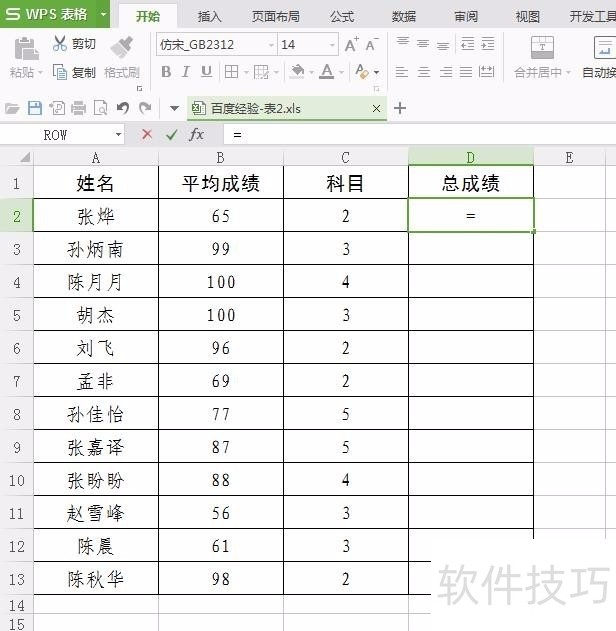Select column D header
The width and height of the screenshot is (616, 631).
coord(471,157)
